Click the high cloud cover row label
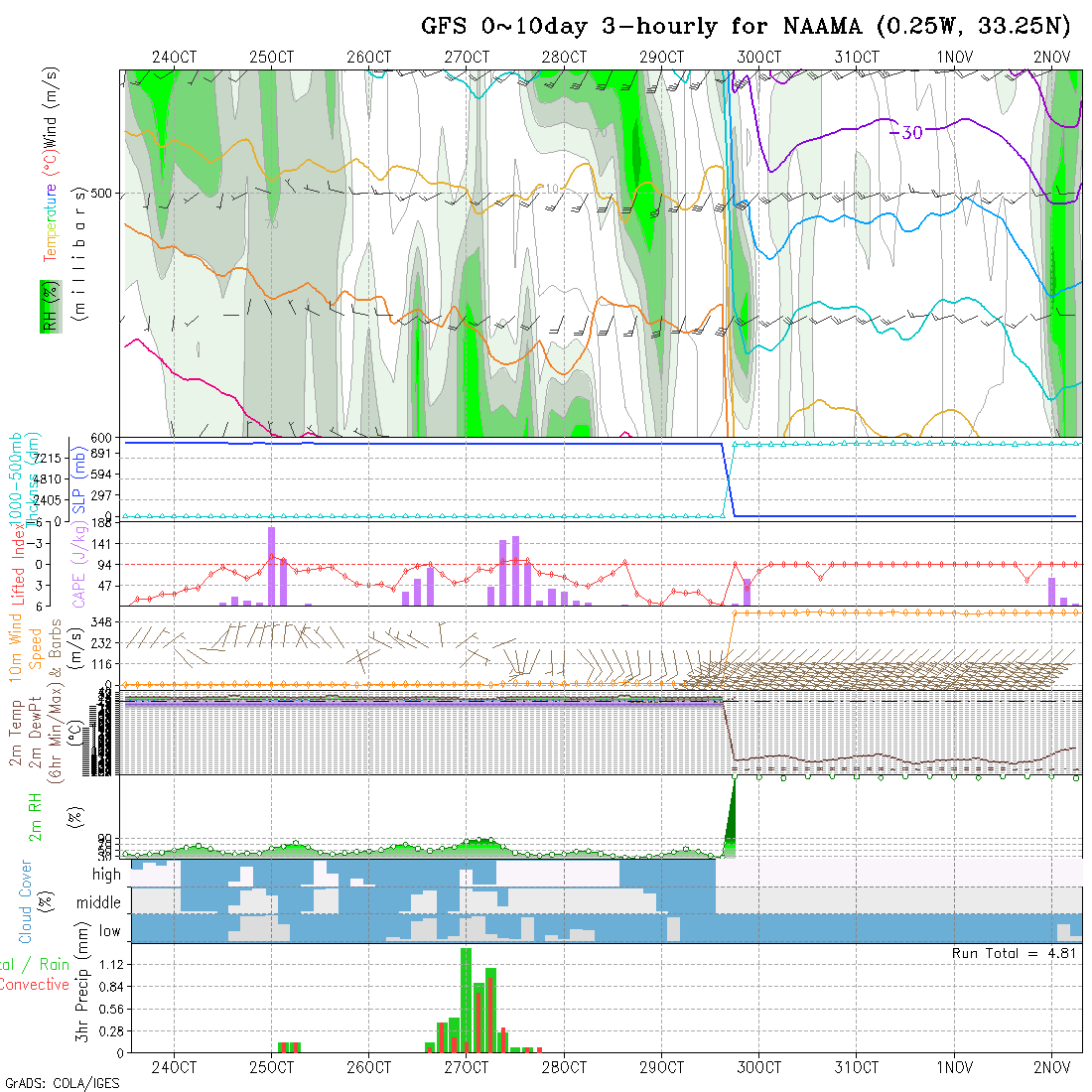The height and width of the screenshot is (1092, 1092). (x=106, y=875)
